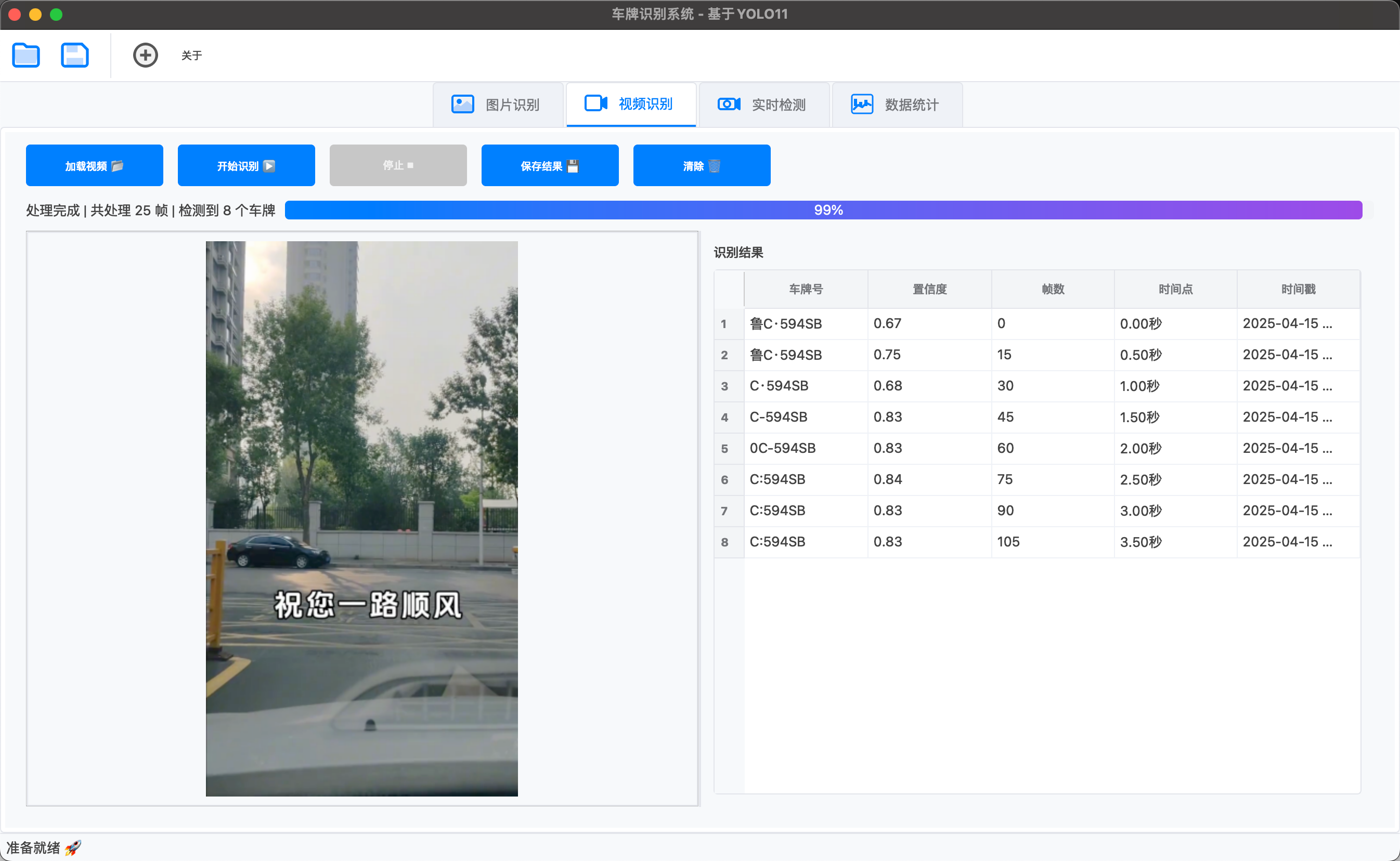
Task: Click the row 8 number header
Action: (724, 542)
